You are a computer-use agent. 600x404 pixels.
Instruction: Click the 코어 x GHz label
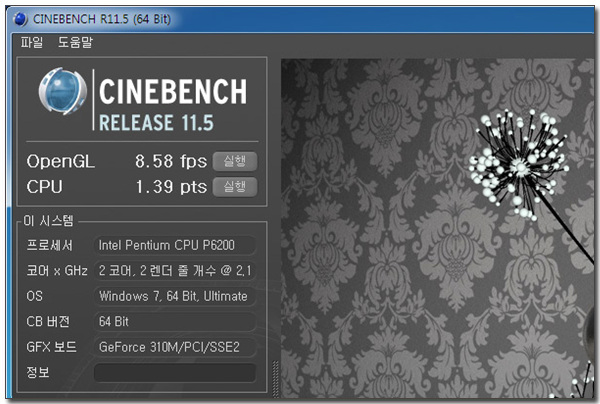click(57, 271)
